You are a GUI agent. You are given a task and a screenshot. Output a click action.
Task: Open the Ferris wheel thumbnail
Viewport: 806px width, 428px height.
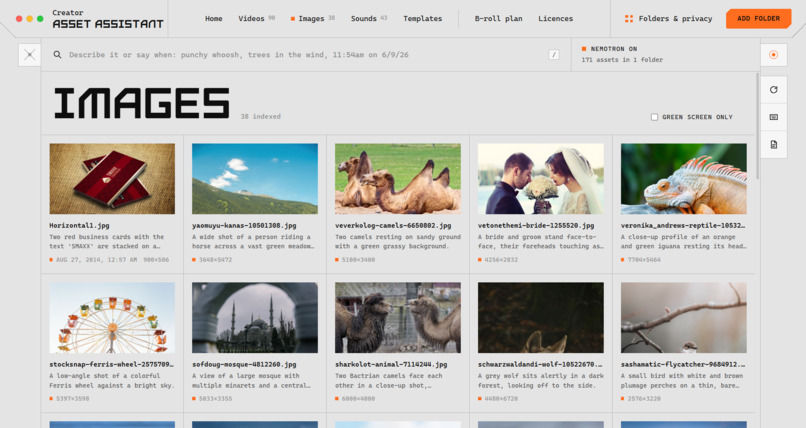click(x=112, y=317)
